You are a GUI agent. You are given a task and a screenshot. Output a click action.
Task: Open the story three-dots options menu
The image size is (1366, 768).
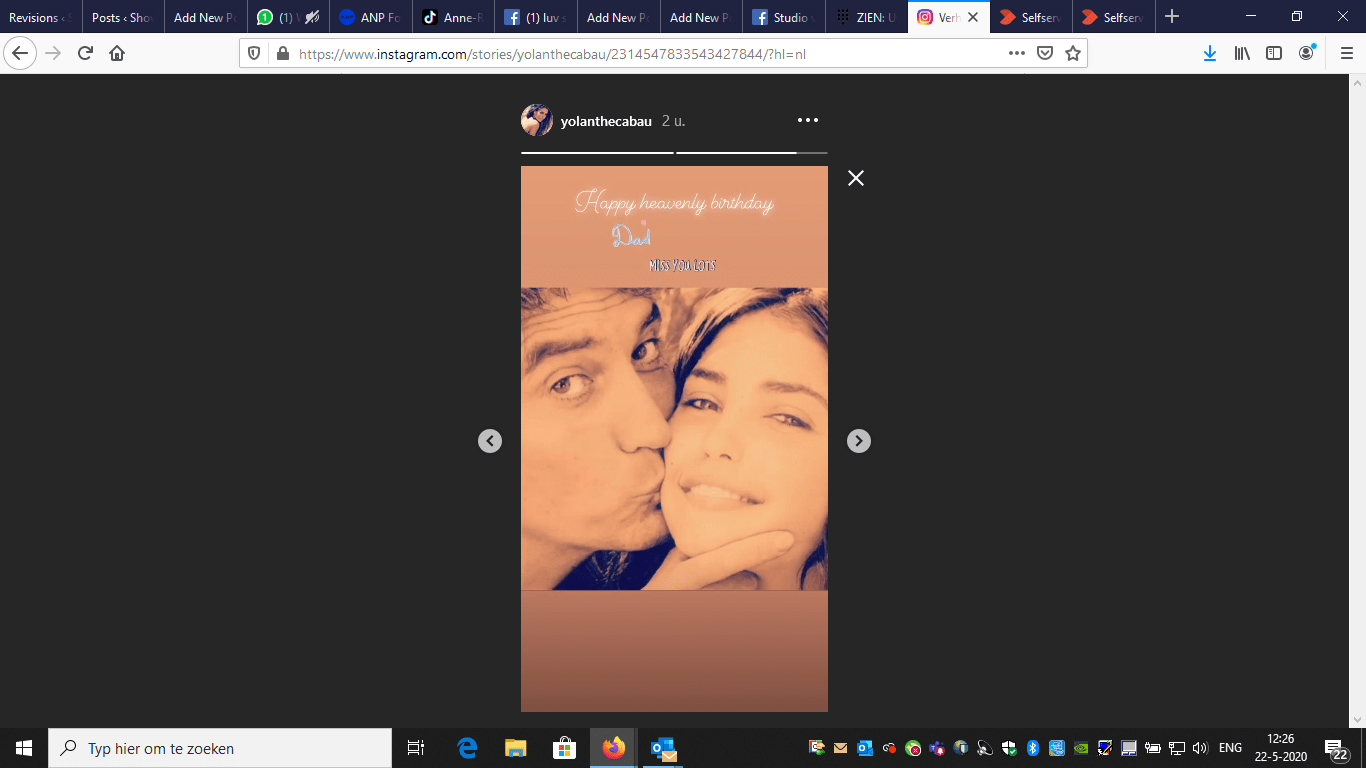(x=807, y=121)
